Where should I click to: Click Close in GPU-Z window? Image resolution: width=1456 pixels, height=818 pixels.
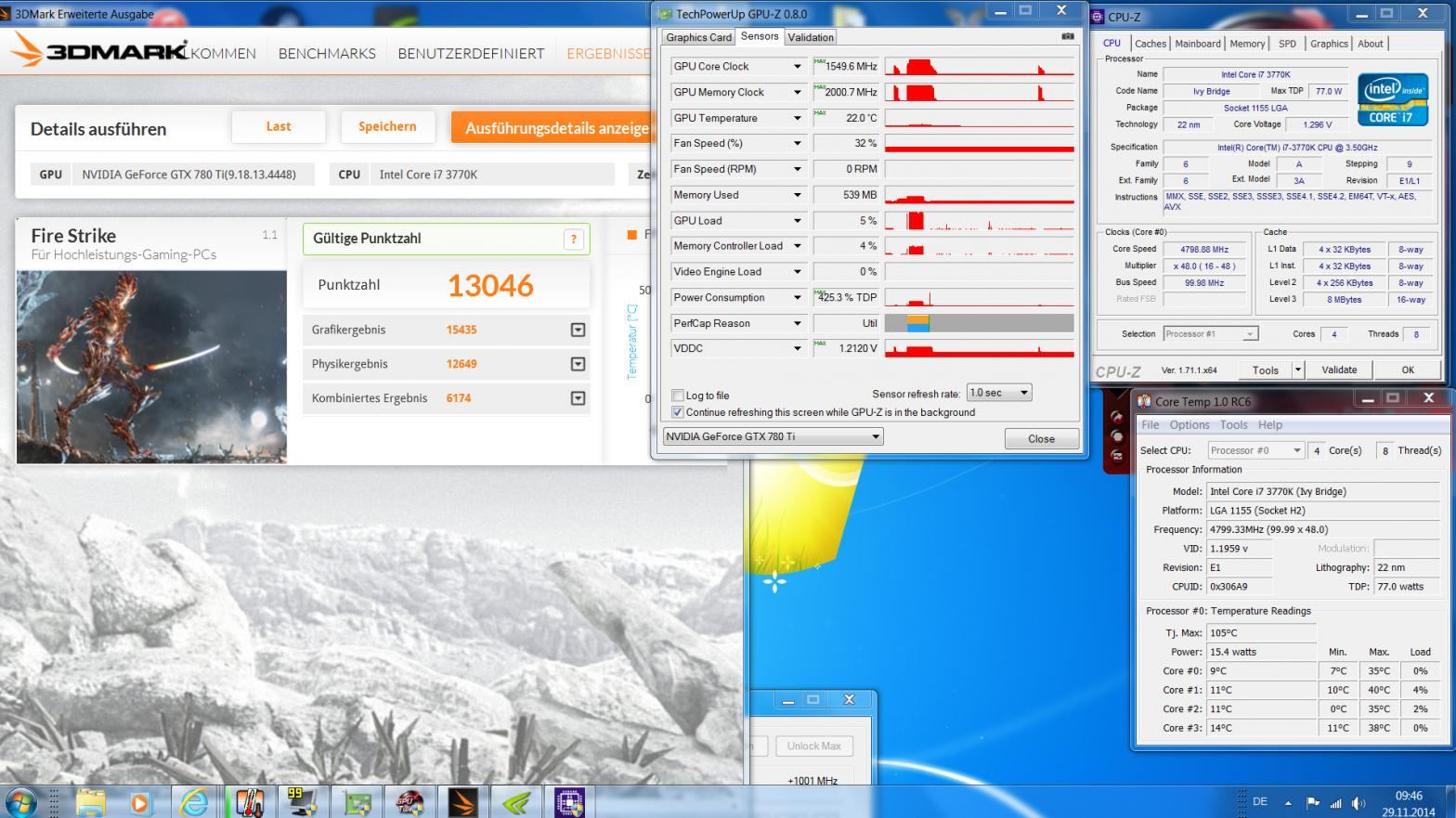tap(1041, 439)
